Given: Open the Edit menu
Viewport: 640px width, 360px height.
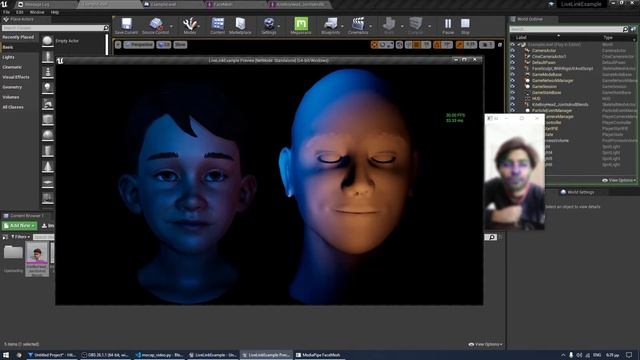Looking at the screenshot, I should (x=19, y=12).
